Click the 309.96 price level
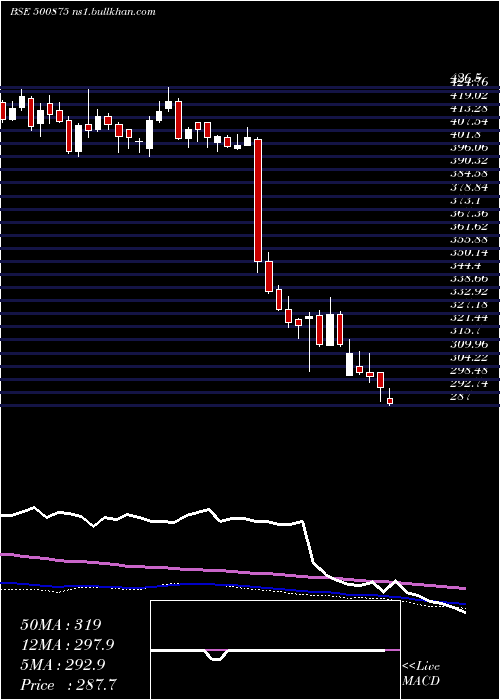 point(470,344)
